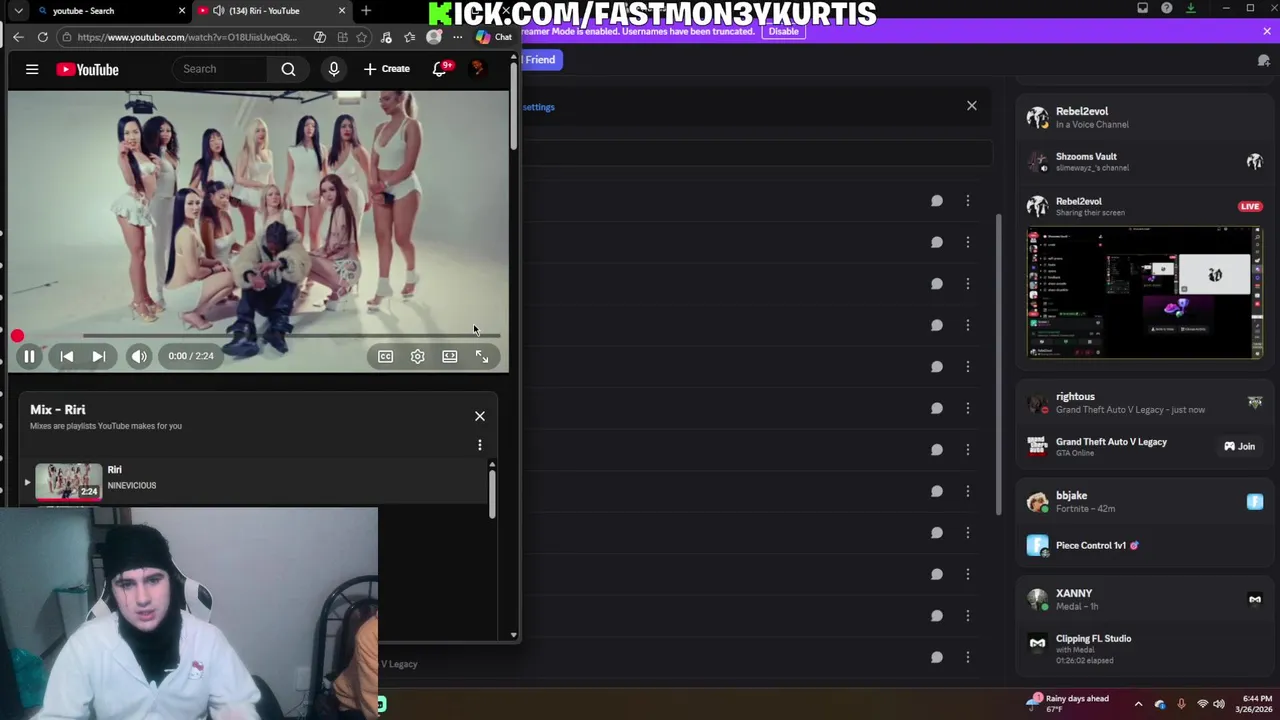Viewport: 1280px width, 720px height.
Task: Open more options on last friend row
Action: (967, 657)
